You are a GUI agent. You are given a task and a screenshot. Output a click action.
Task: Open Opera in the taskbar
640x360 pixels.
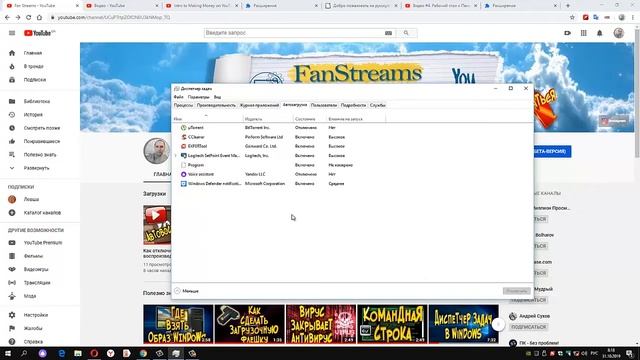click(94, 353)
